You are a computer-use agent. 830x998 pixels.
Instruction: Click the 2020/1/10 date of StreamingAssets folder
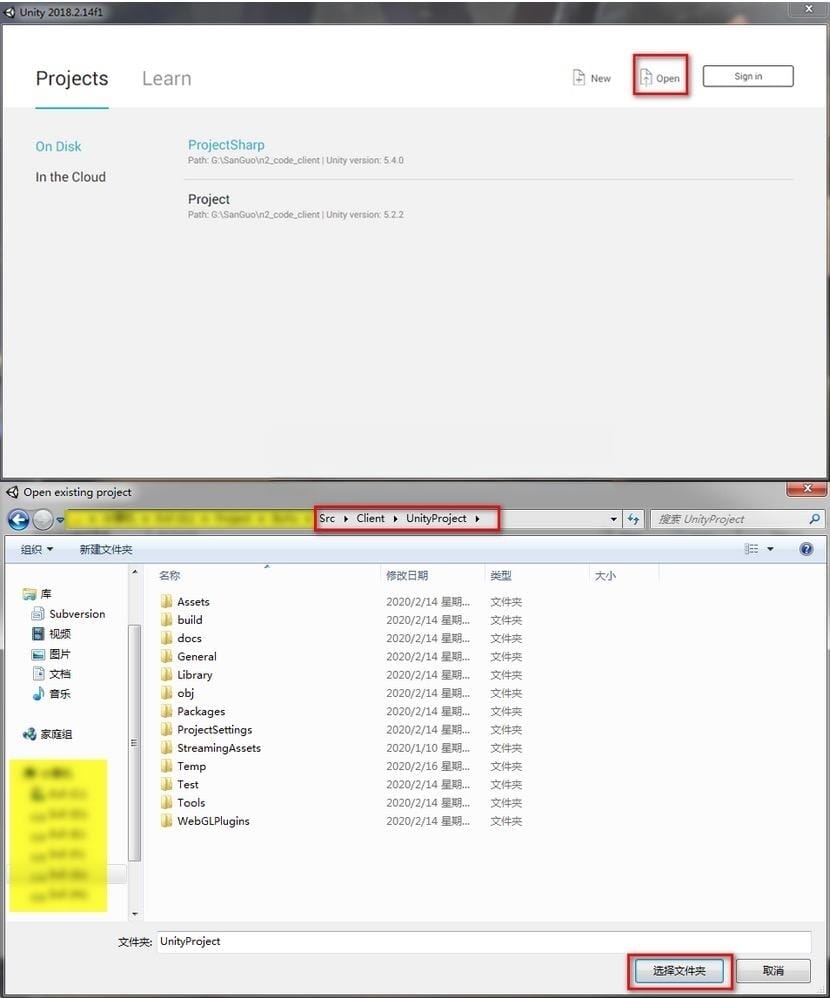coord(428,748)
